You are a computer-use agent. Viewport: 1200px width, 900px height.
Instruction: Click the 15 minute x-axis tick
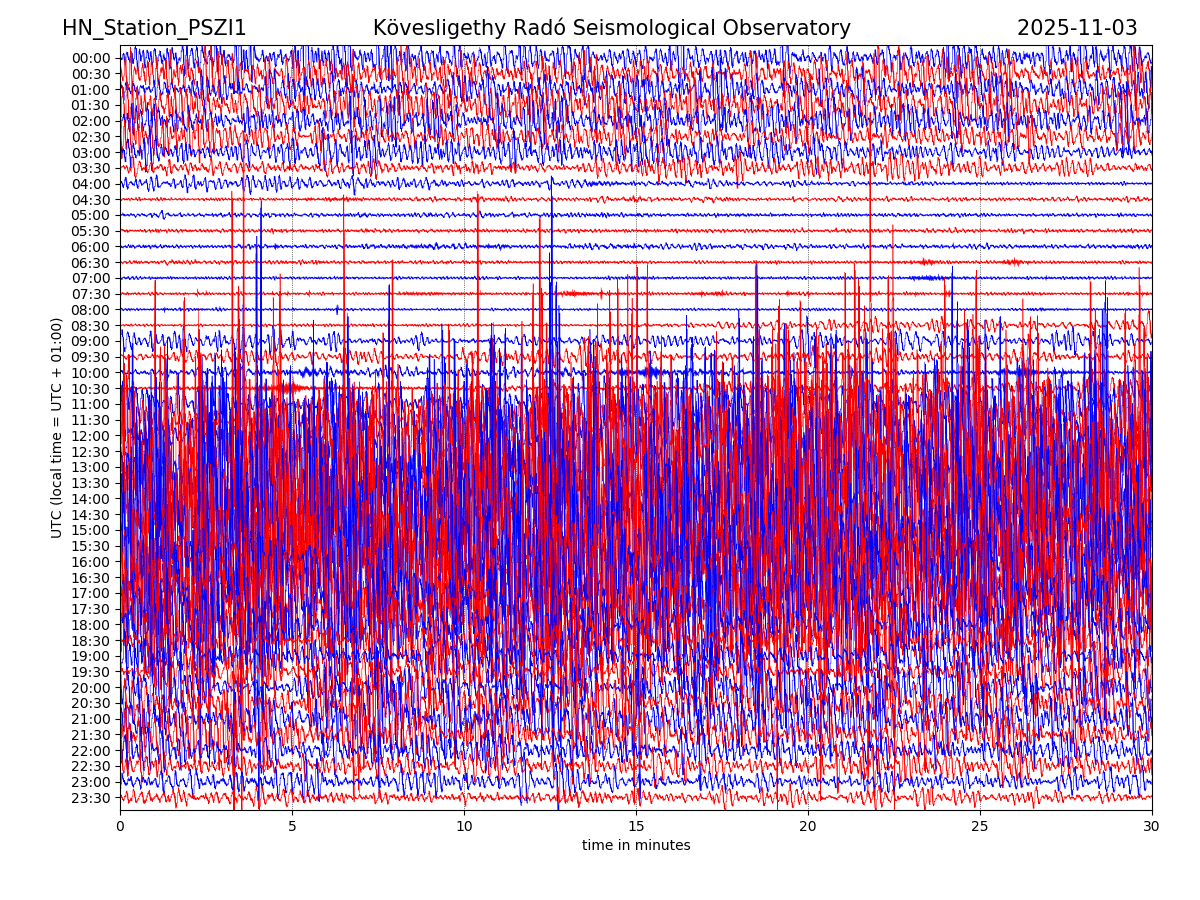click(x=636, y=826)
